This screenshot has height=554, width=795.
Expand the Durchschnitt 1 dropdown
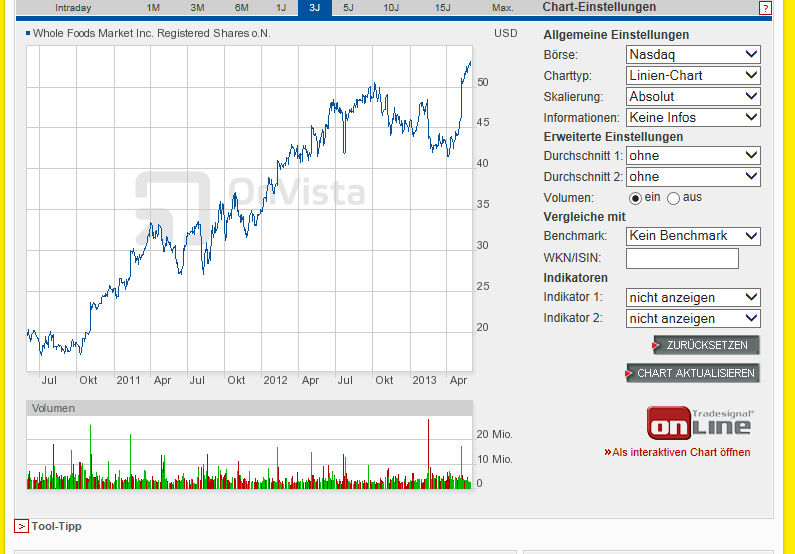[693, 156]
